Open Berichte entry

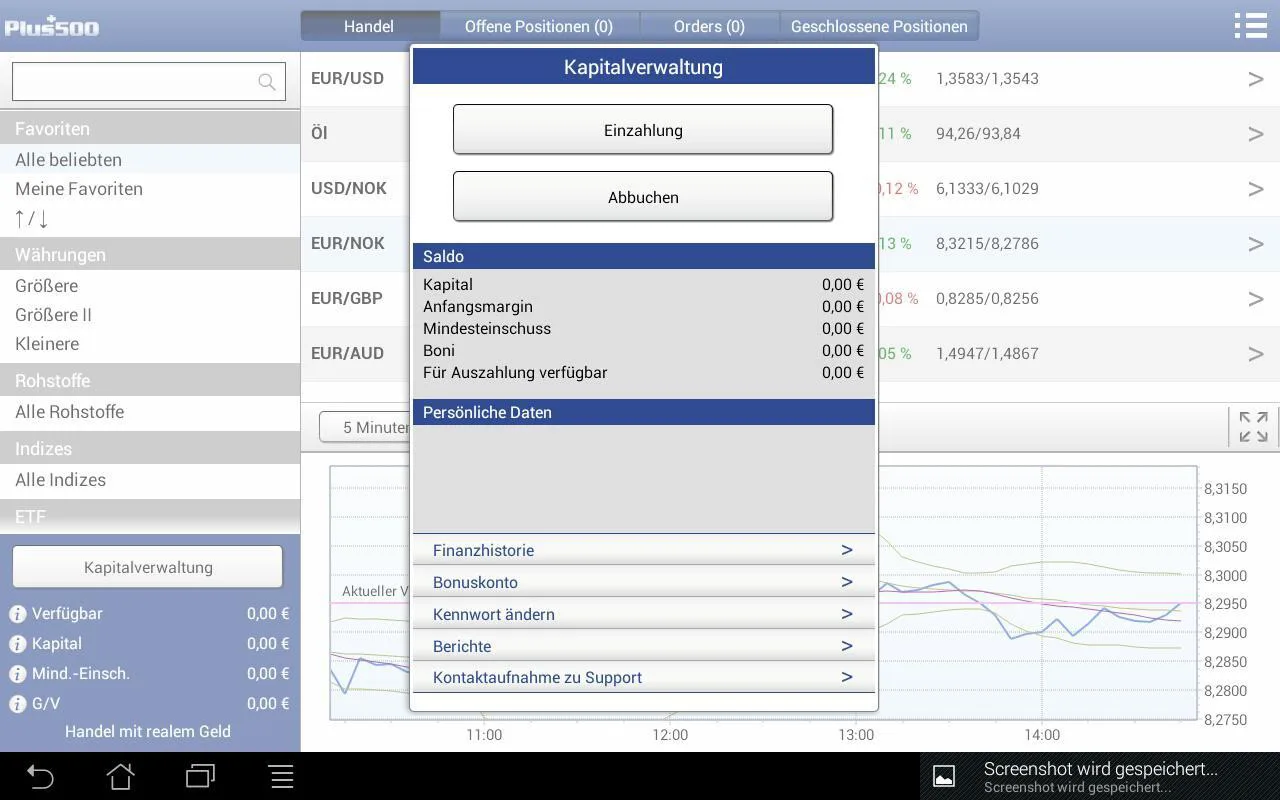tap(643, 646)
